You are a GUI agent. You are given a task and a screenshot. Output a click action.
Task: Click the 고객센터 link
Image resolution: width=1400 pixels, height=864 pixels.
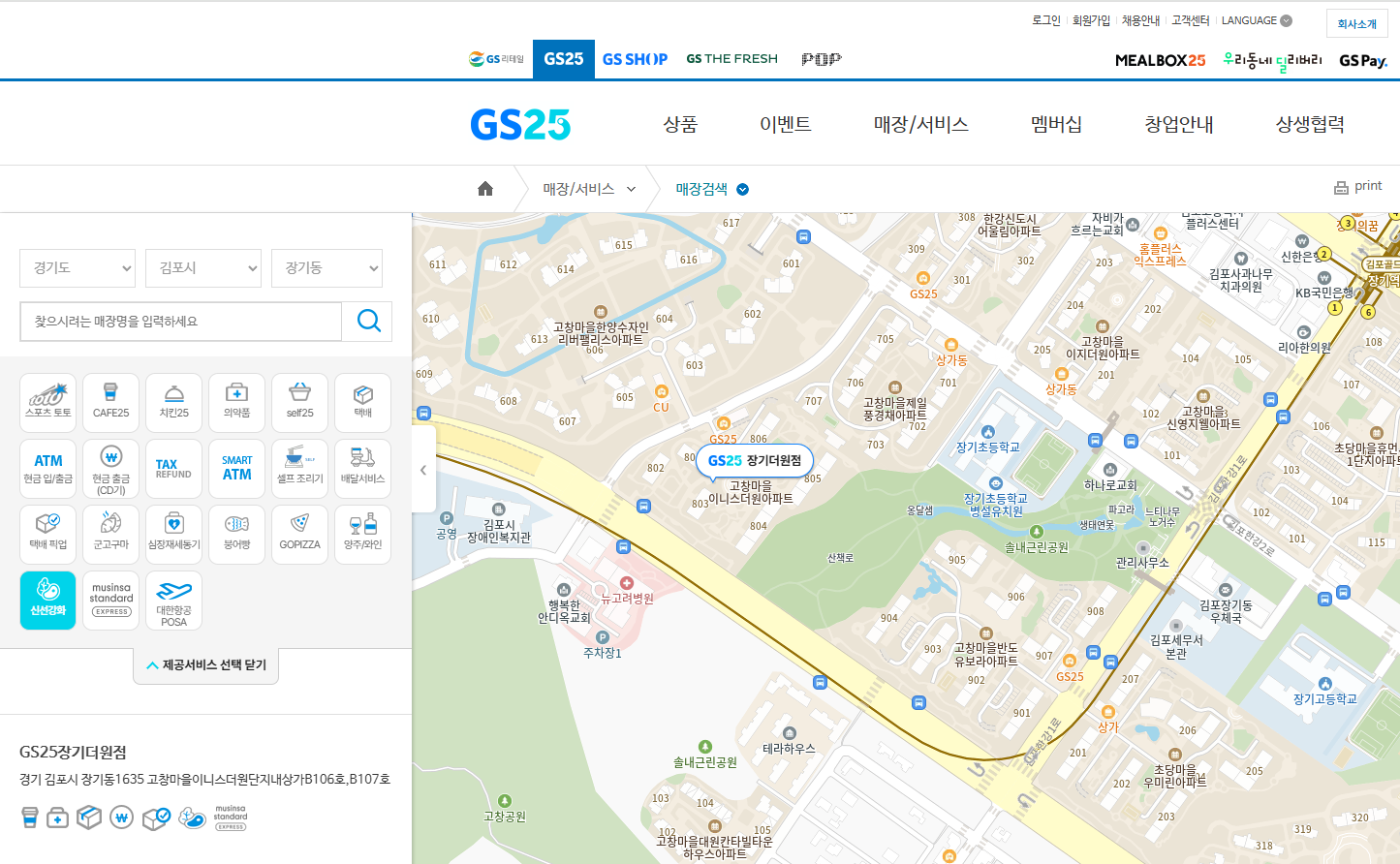click(x=1190, y=20)
